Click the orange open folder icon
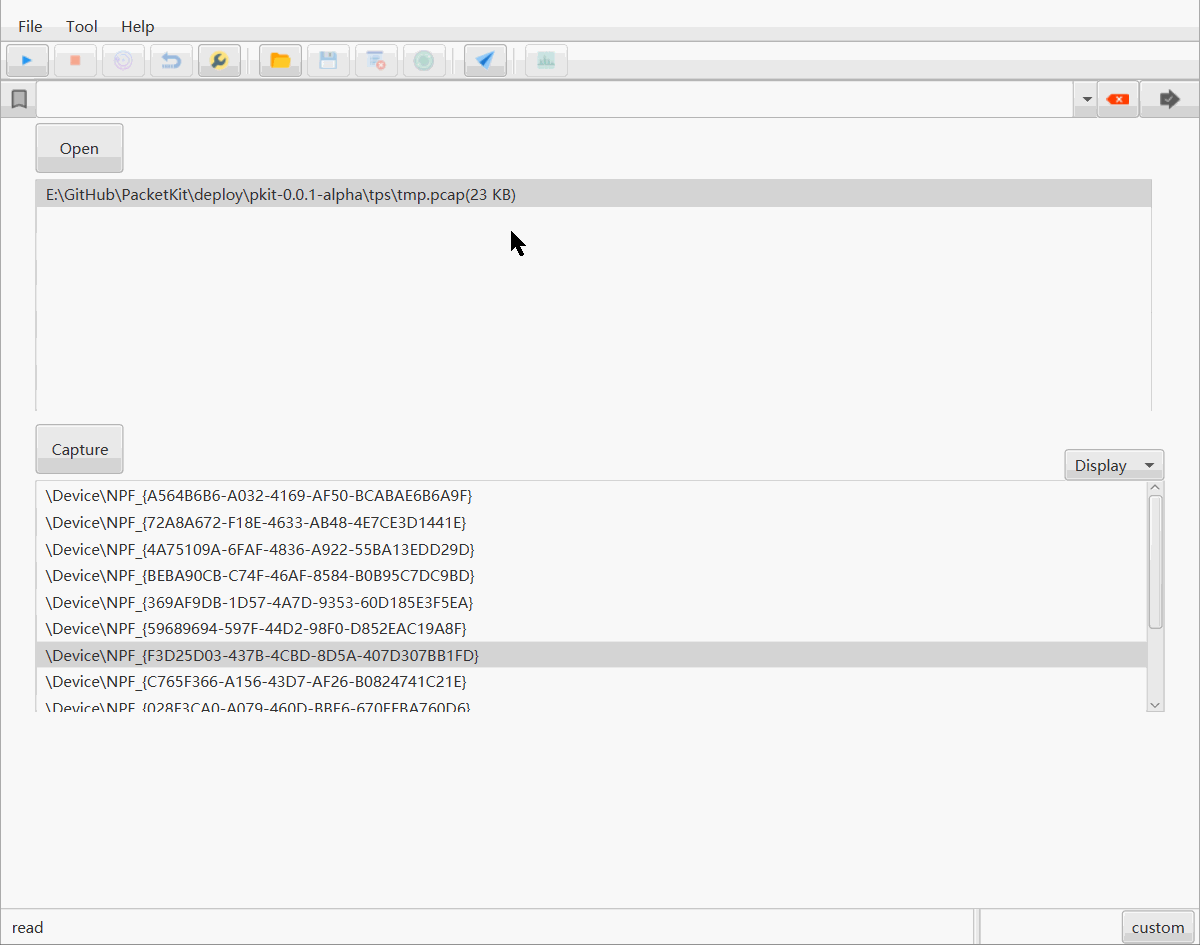 pyautogui.click(x=280, y=61)
